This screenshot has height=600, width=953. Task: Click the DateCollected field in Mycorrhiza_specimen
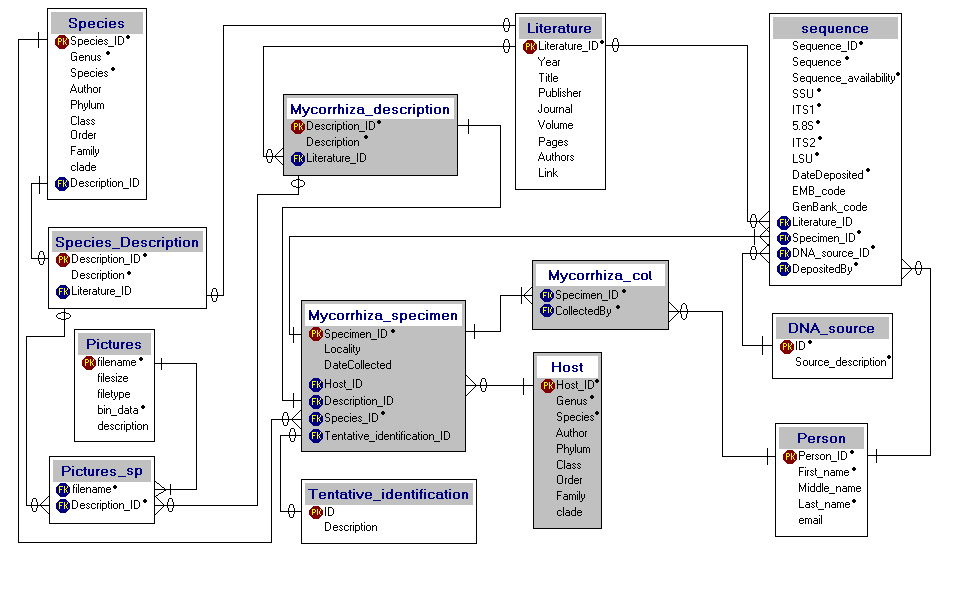click(x=358, y=365)
